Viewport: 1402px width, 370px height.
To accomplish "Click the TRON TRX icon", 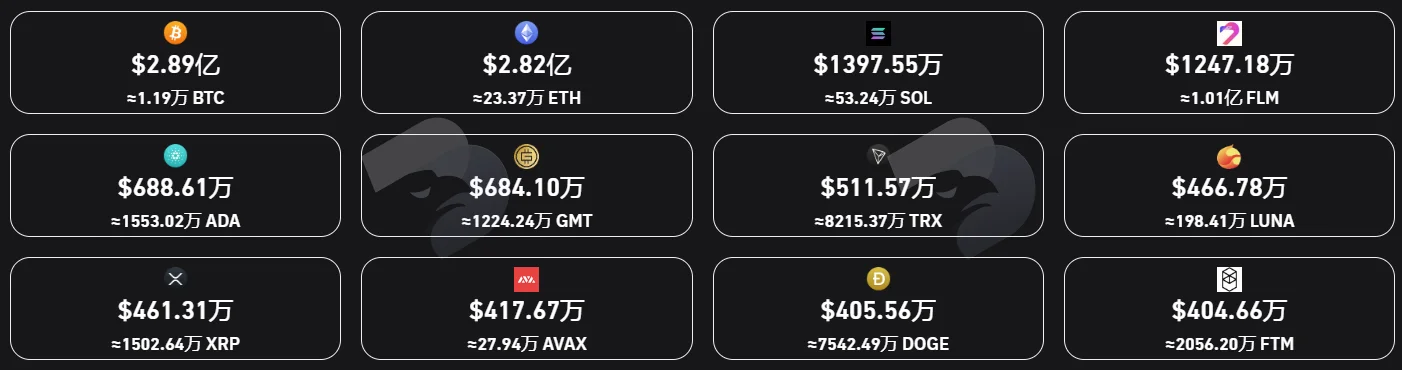I will point(878,156).
